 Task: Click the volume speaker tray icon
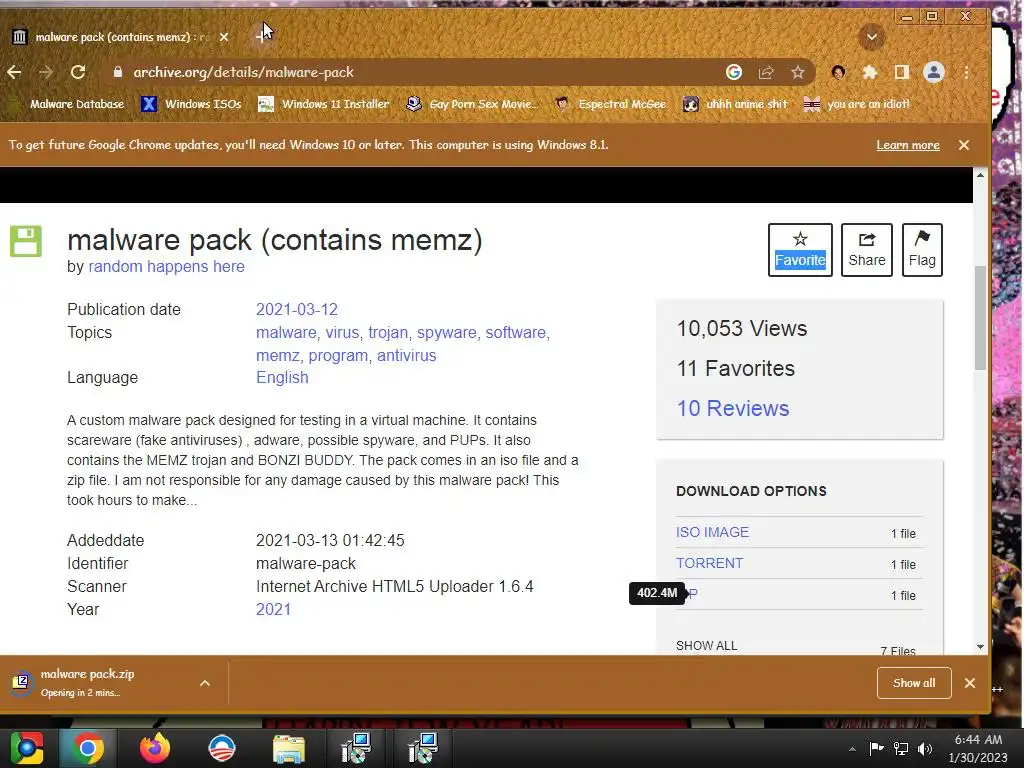click(925, 749)
